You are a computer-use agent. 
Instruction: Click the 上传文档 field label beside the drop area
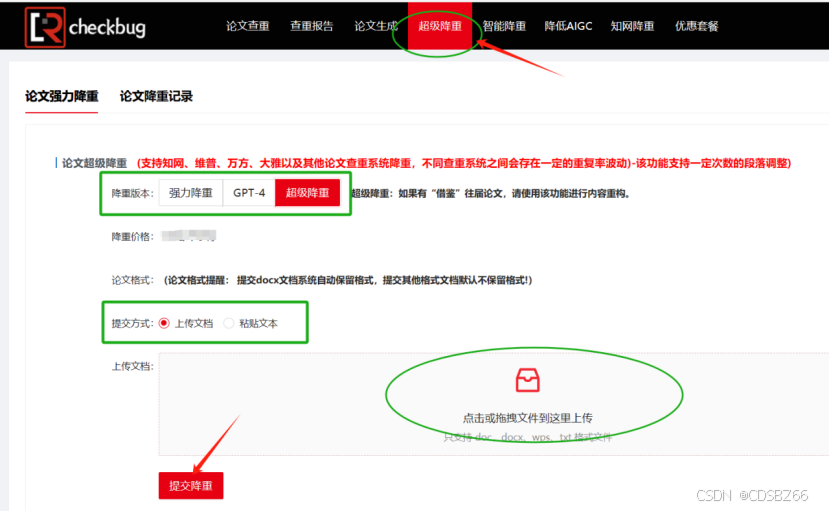132,366
